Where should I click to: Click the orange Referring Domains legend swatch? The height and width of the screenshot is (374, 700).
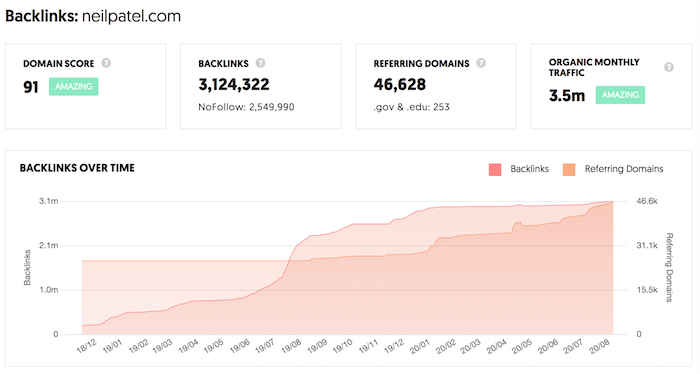coord(569,170)
